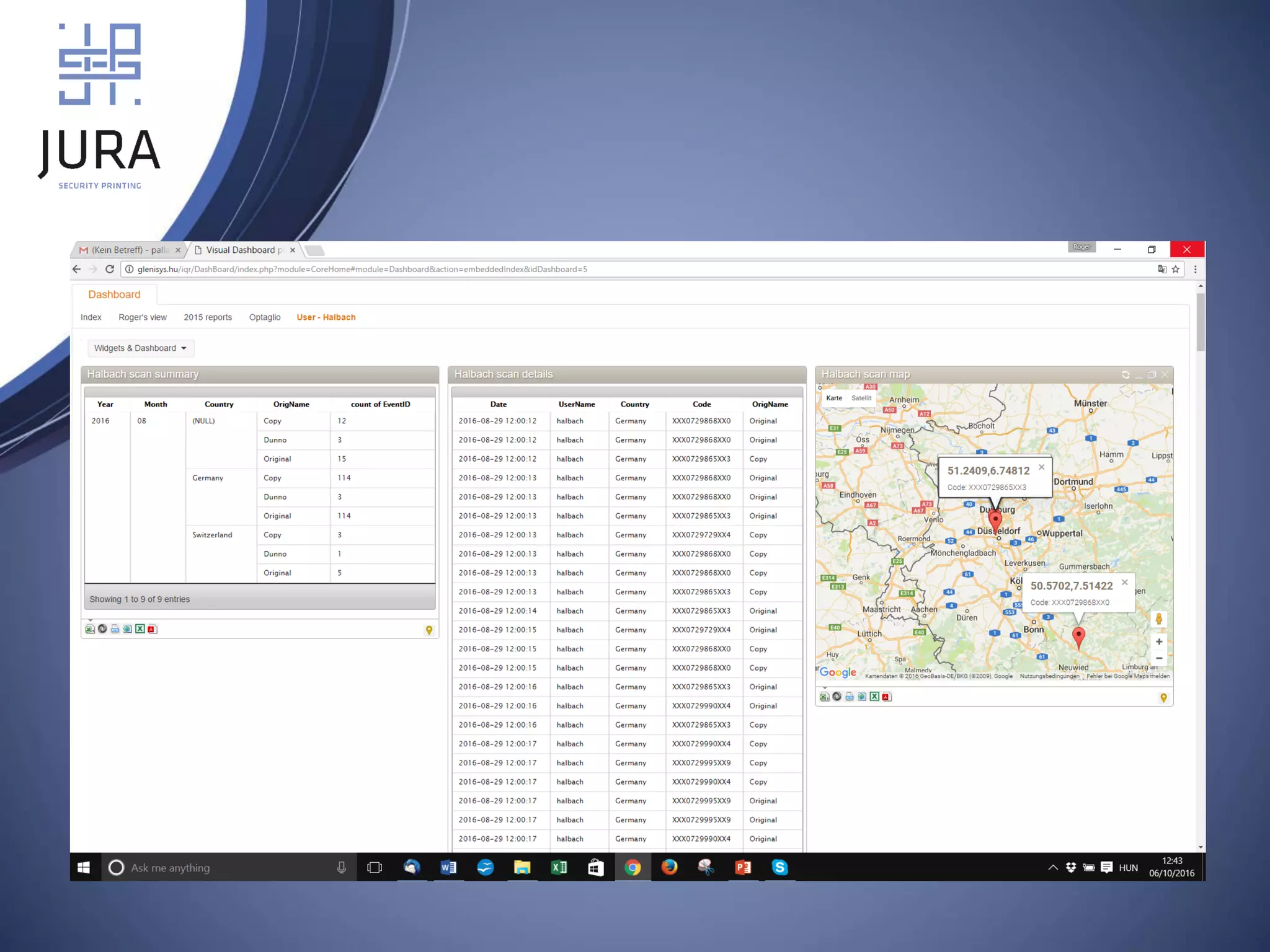Click print icon below scan summary table
This screenshot has width=1270, height=952.
(115, 629)
